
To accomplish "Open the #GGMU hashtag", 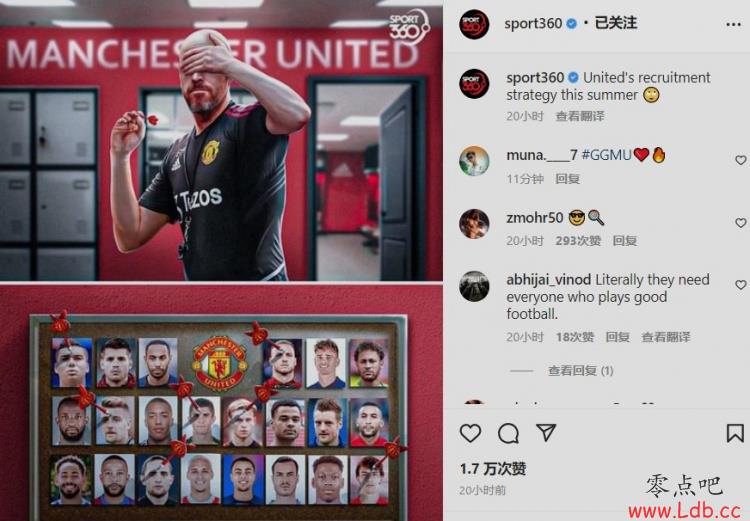I will [607, 155].
